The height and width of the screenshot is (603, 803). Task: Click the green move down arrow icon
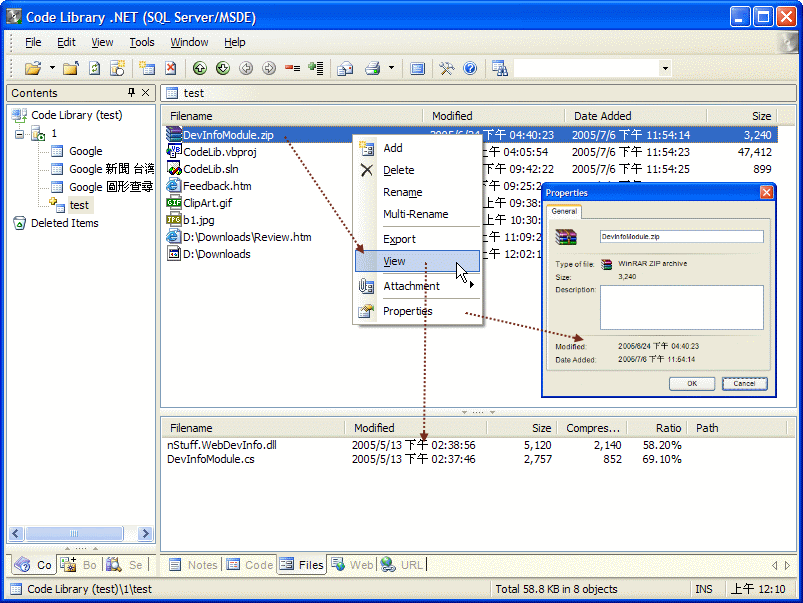click(x=223, y=68)
